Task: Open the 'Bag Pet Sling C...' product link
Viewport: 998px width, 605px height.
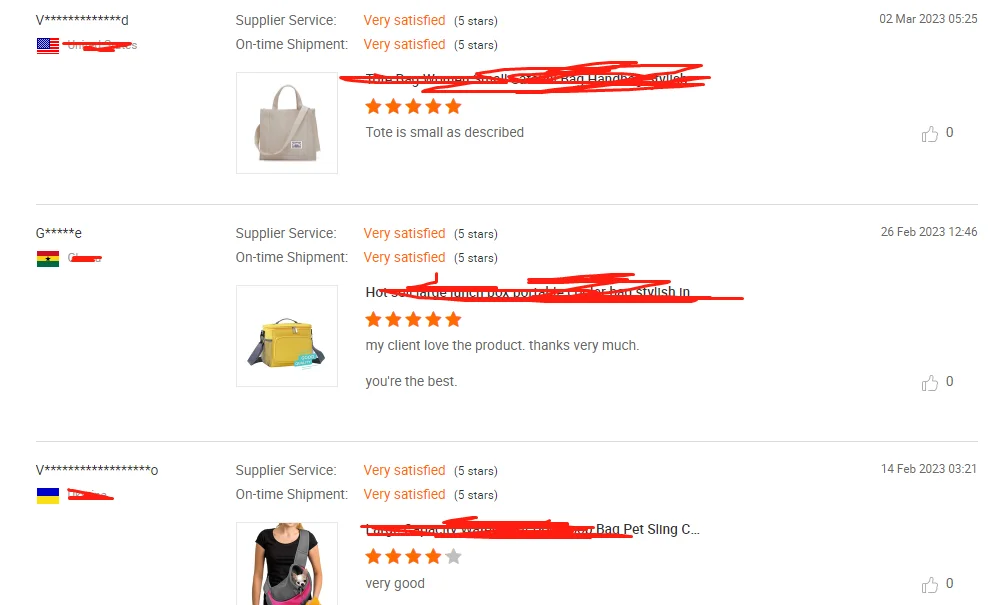Action: click(533, 529)
